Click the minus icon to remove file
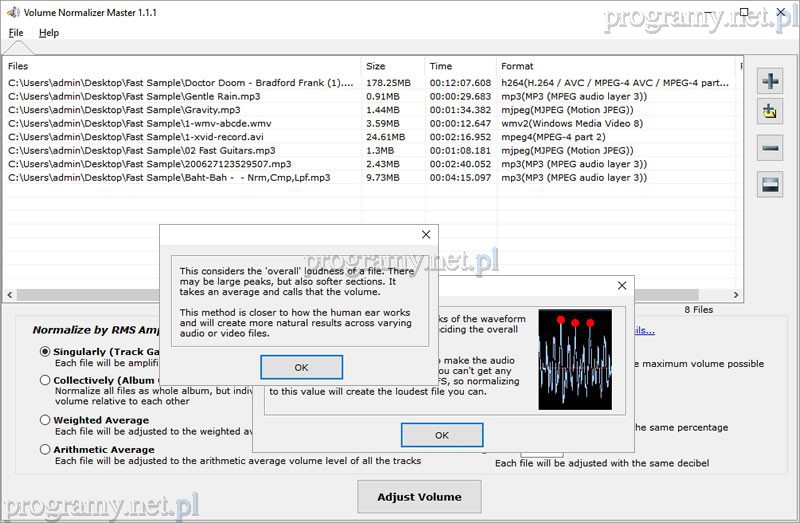This screenshot has height=523, width=800. tap(769, 149)
